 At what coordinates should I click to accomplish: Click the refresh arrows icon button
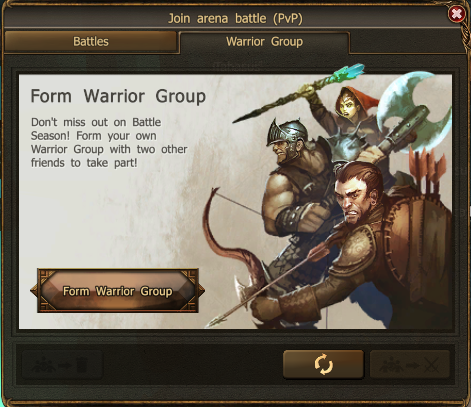(x=323, y=364)
